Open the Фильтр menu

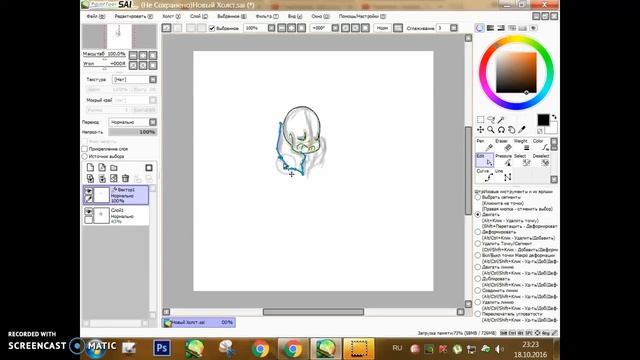coord(267,16)
